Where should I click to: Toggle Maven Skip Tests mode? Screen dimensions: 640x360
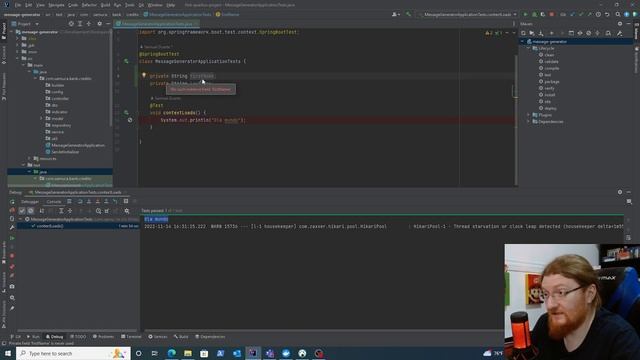(x=589, y=33)
